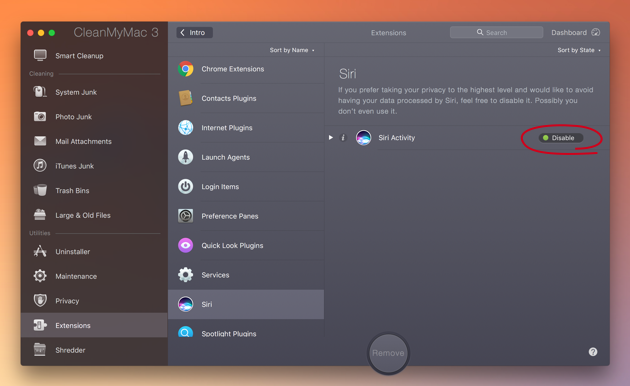Click Launch Agents rocket icon

(185, 157)
